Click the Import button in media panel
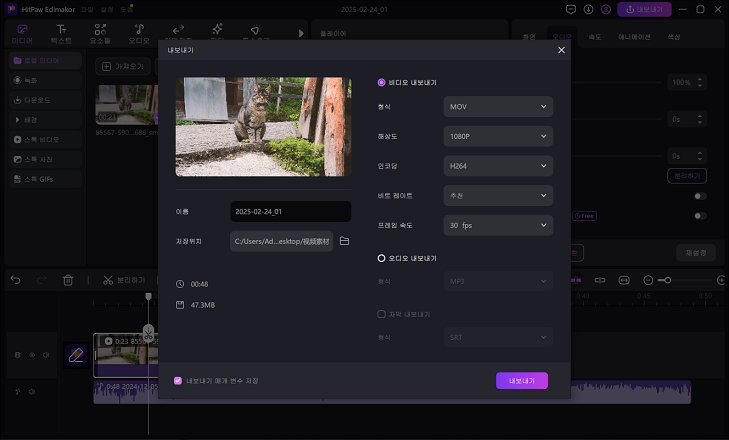 (123, 67)
